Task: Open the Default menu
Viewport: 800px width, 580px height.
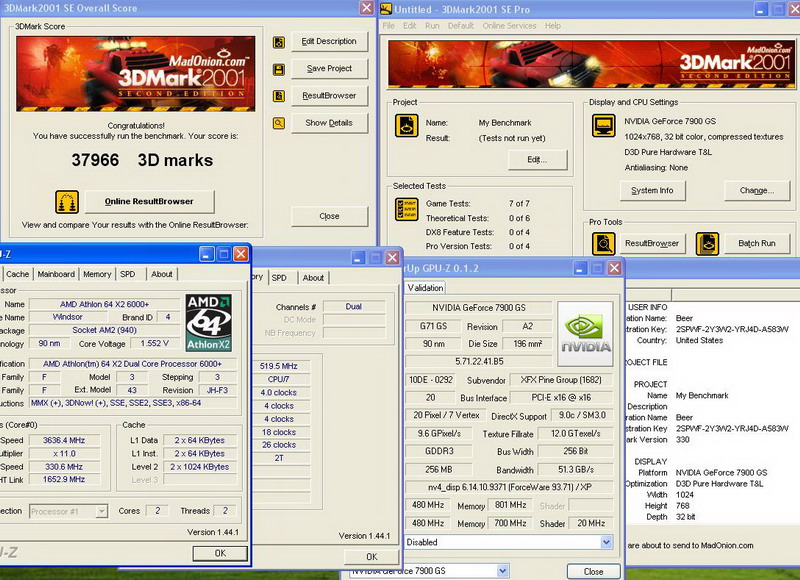Action: pos(461,26)
